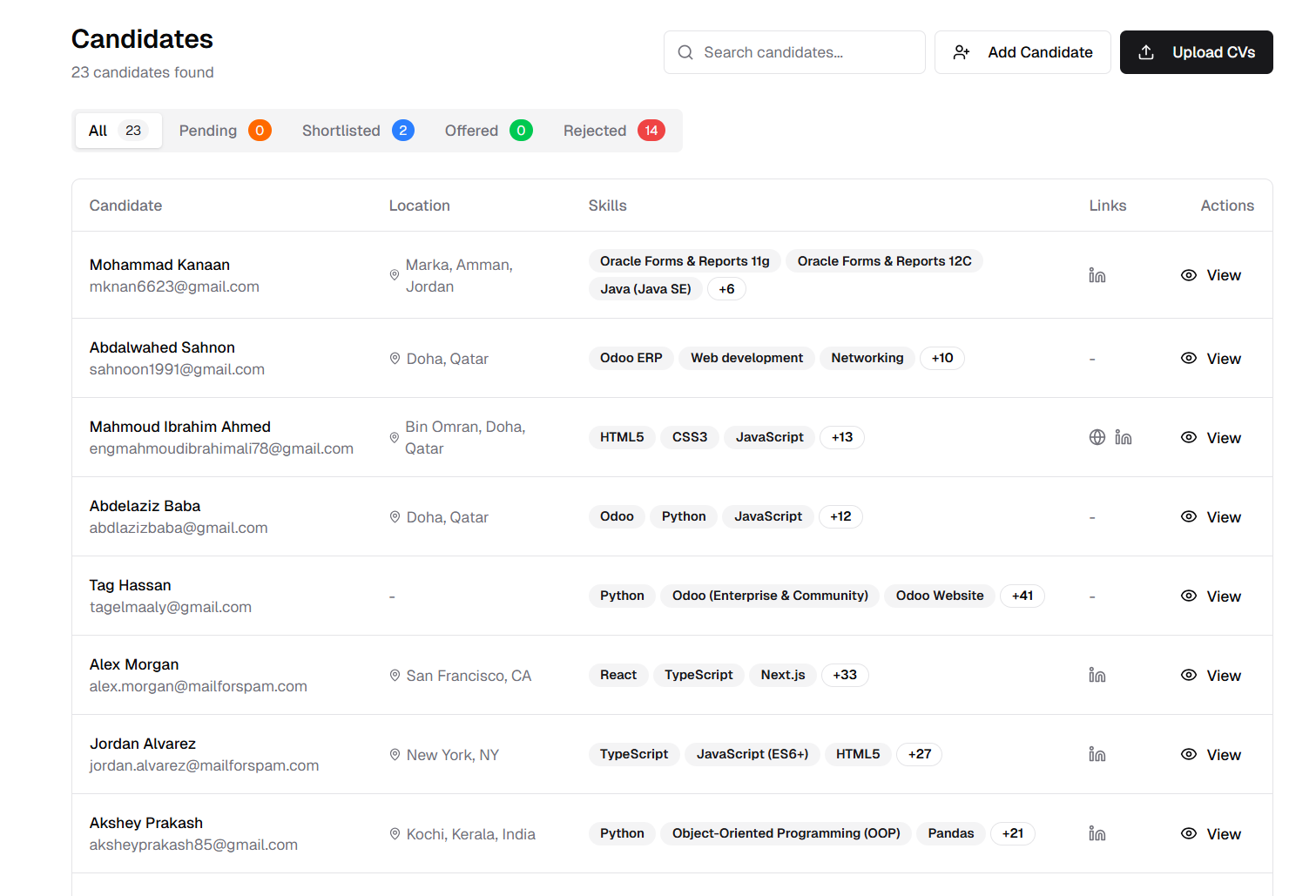
Task: Click the location pin beside Doha, Qatar for Abdelaziz Baba
Action: tap(395, 516)
